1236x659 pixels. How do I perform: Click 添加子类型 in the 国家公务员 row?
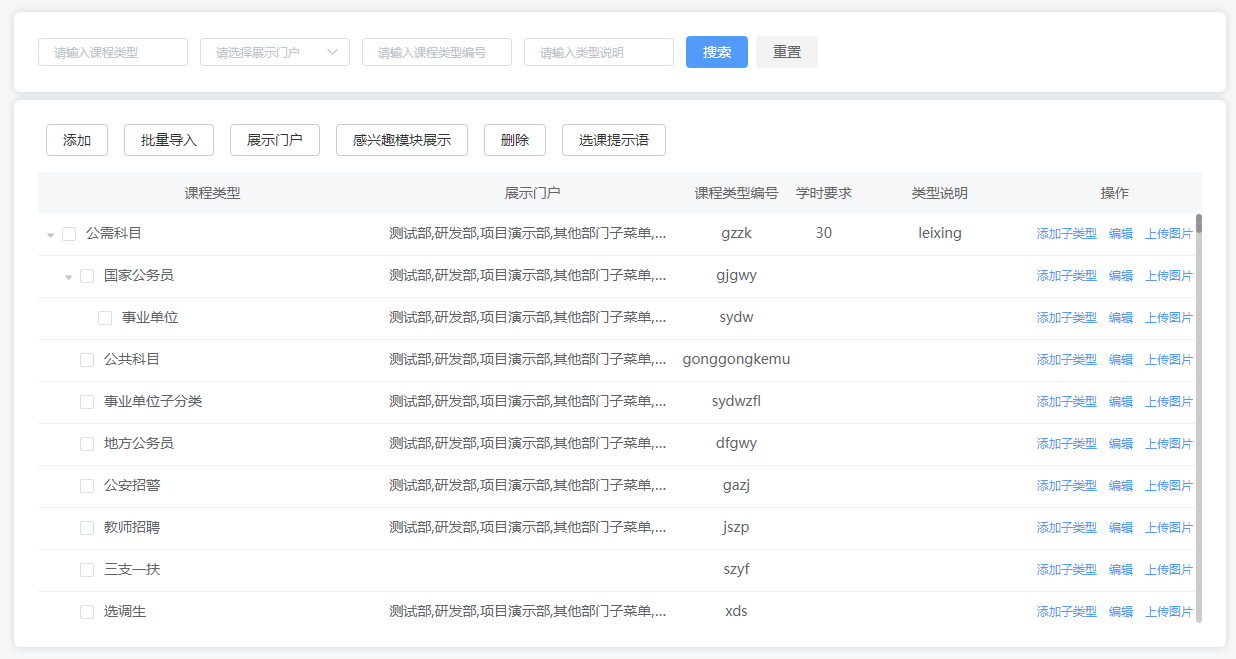1067,276
